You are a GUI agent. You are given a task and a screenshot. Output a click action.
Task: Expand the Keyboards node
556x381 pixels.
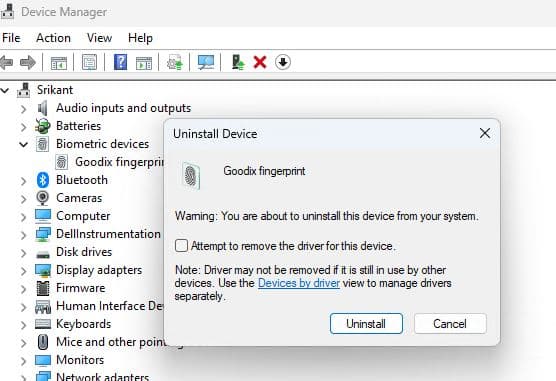point(23,325)
